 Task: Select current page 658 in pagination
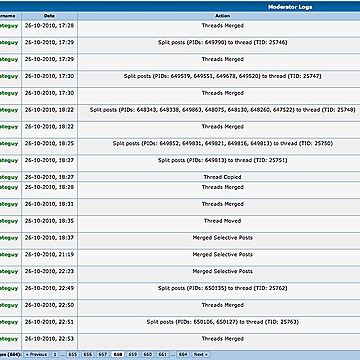(118, 354)
